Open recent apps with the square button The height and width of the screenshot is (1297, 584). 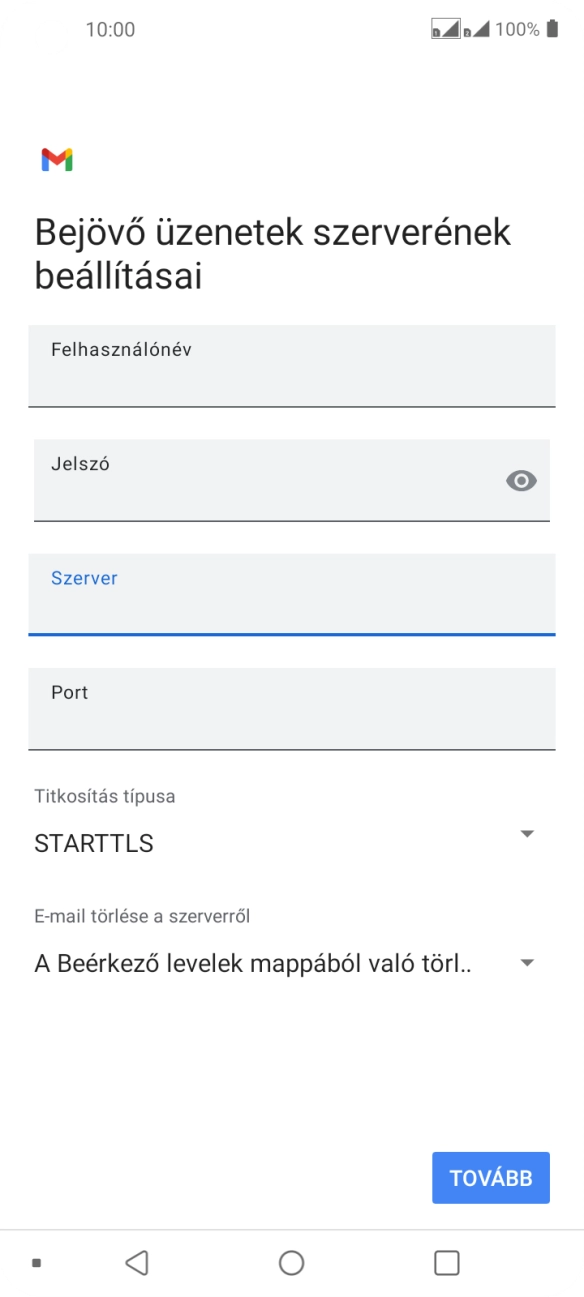tap(443, 1263)
